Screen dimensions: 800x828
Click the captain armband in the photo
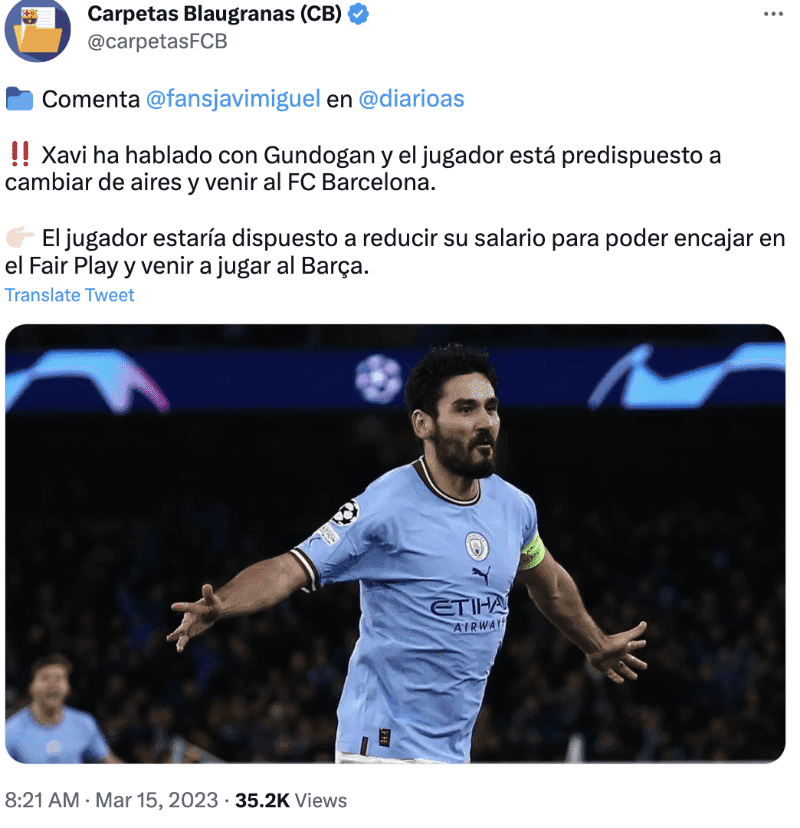pos(531,551)
